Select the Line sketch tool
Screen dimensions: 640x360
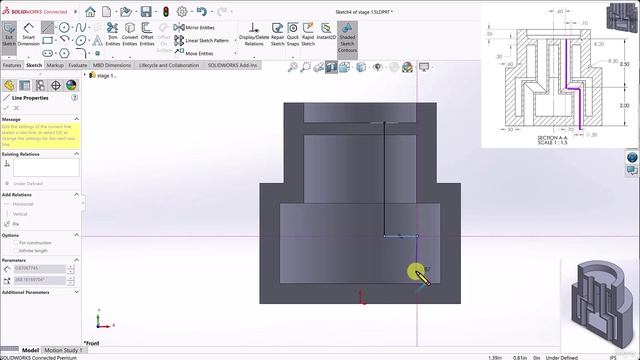point(47,27)
